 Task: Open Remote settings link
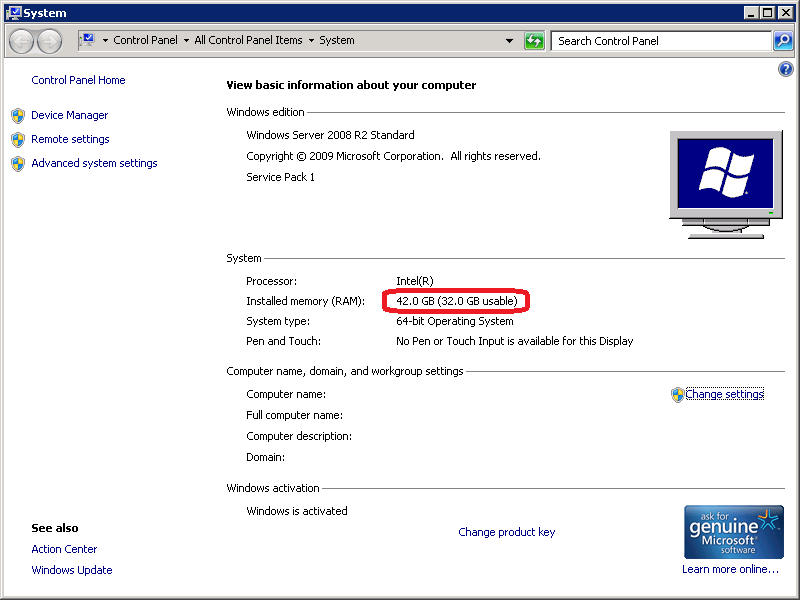(x=70, y=139)
